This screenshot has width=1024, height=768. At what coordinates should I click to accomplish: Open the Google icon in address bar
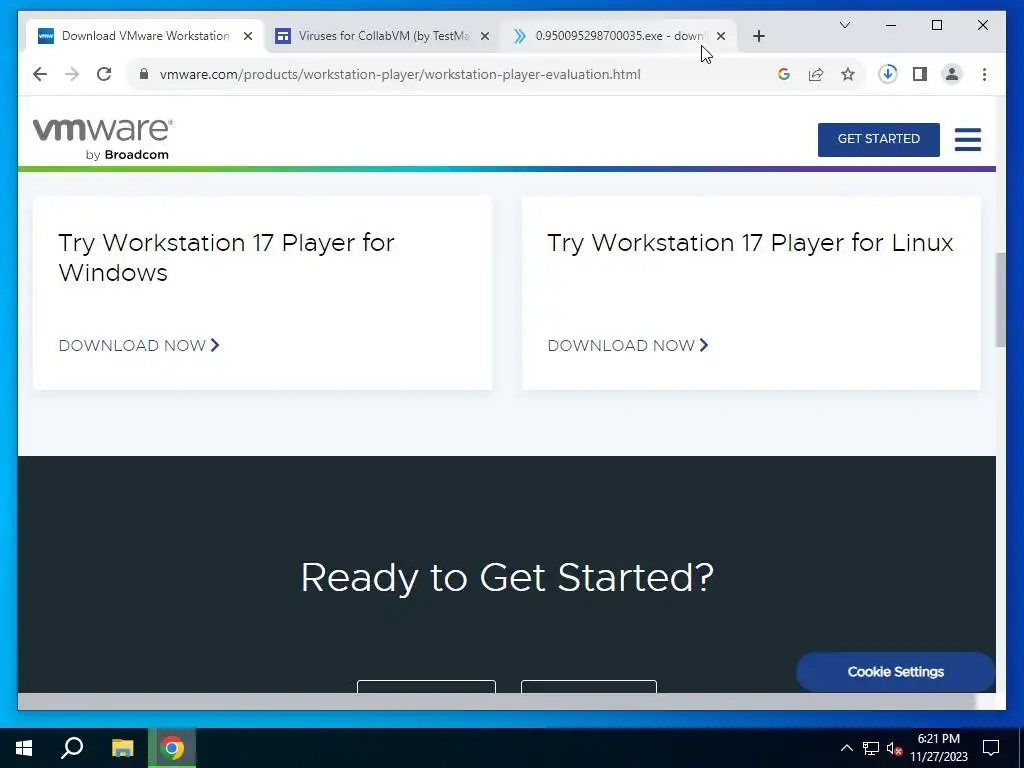(784, 74)
